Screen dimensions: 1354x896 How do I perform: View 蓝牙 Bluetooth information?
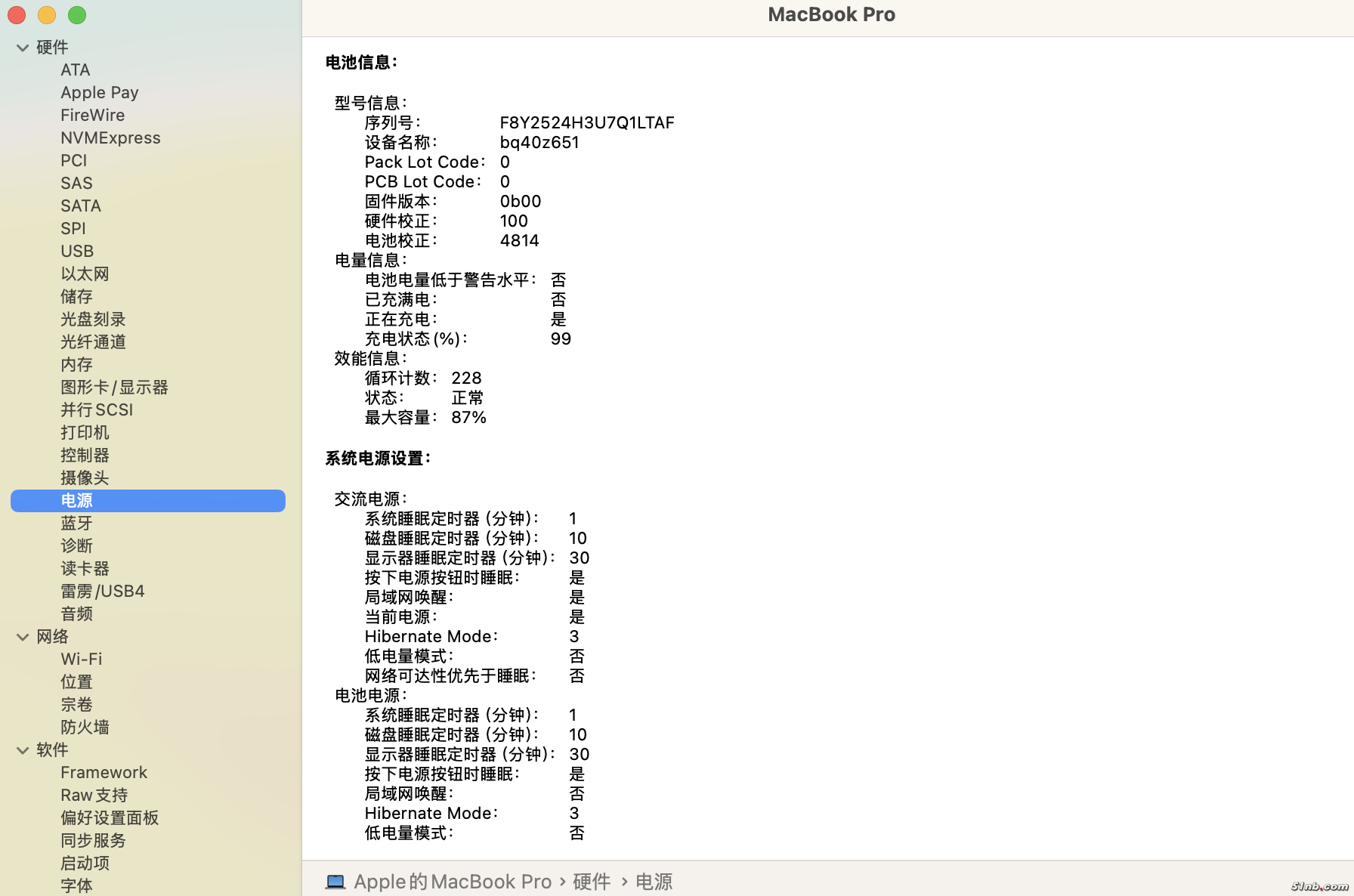pos(76,523)
